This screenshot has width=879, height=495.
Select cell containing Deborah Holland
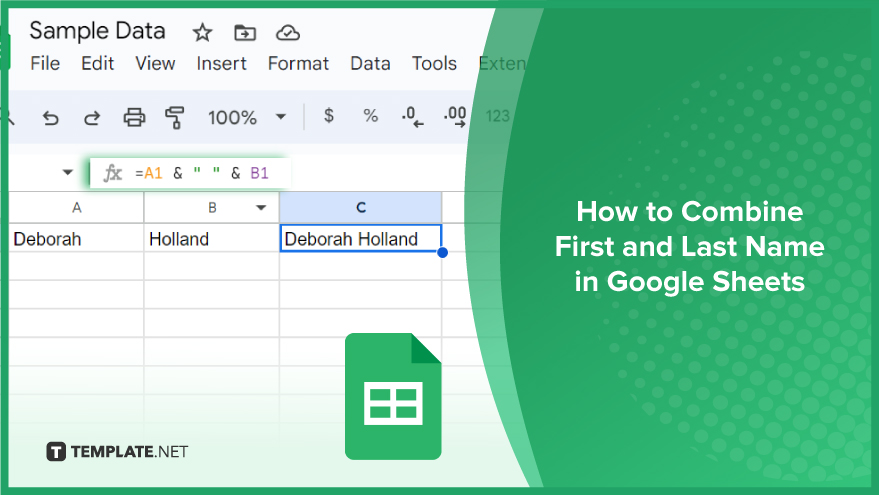[x=360, y=238]
